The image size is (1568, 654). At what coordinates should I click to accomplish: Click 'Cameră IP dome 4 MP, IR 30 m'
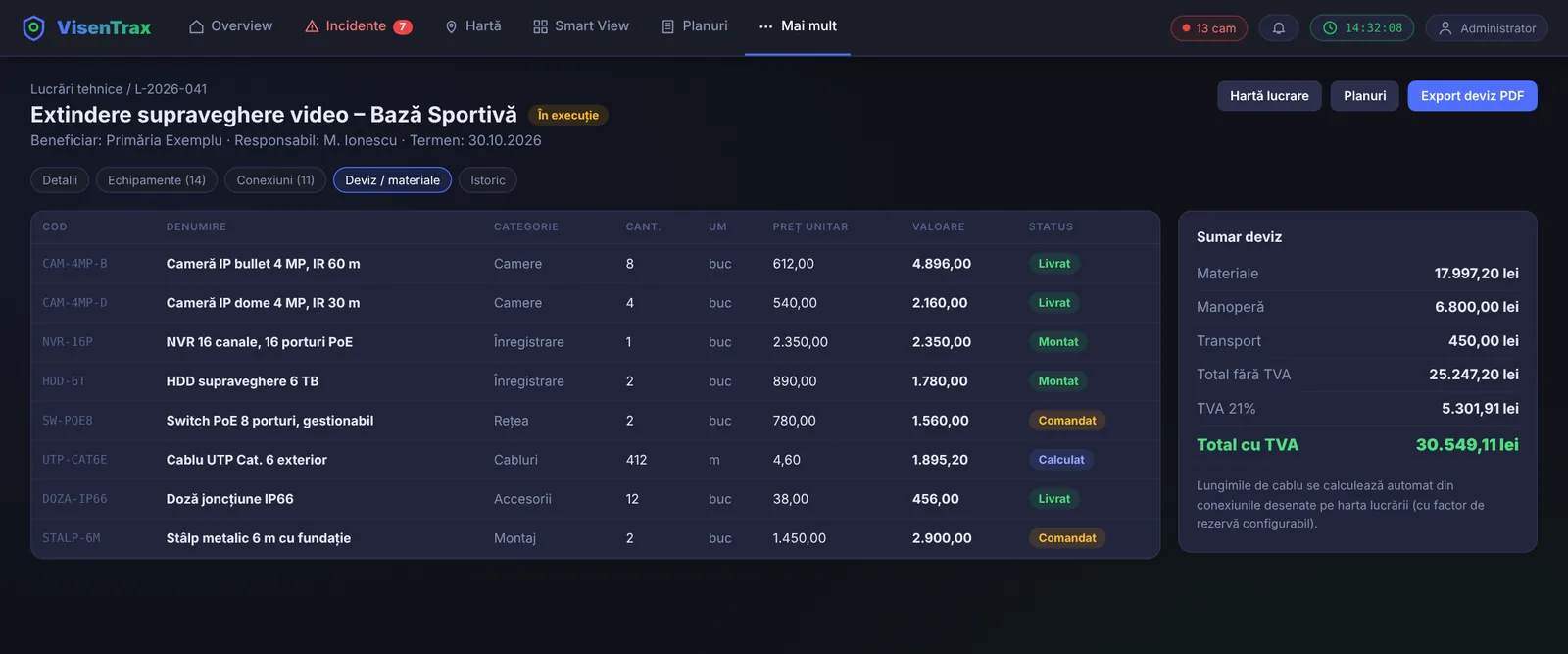tap(263, 303)
